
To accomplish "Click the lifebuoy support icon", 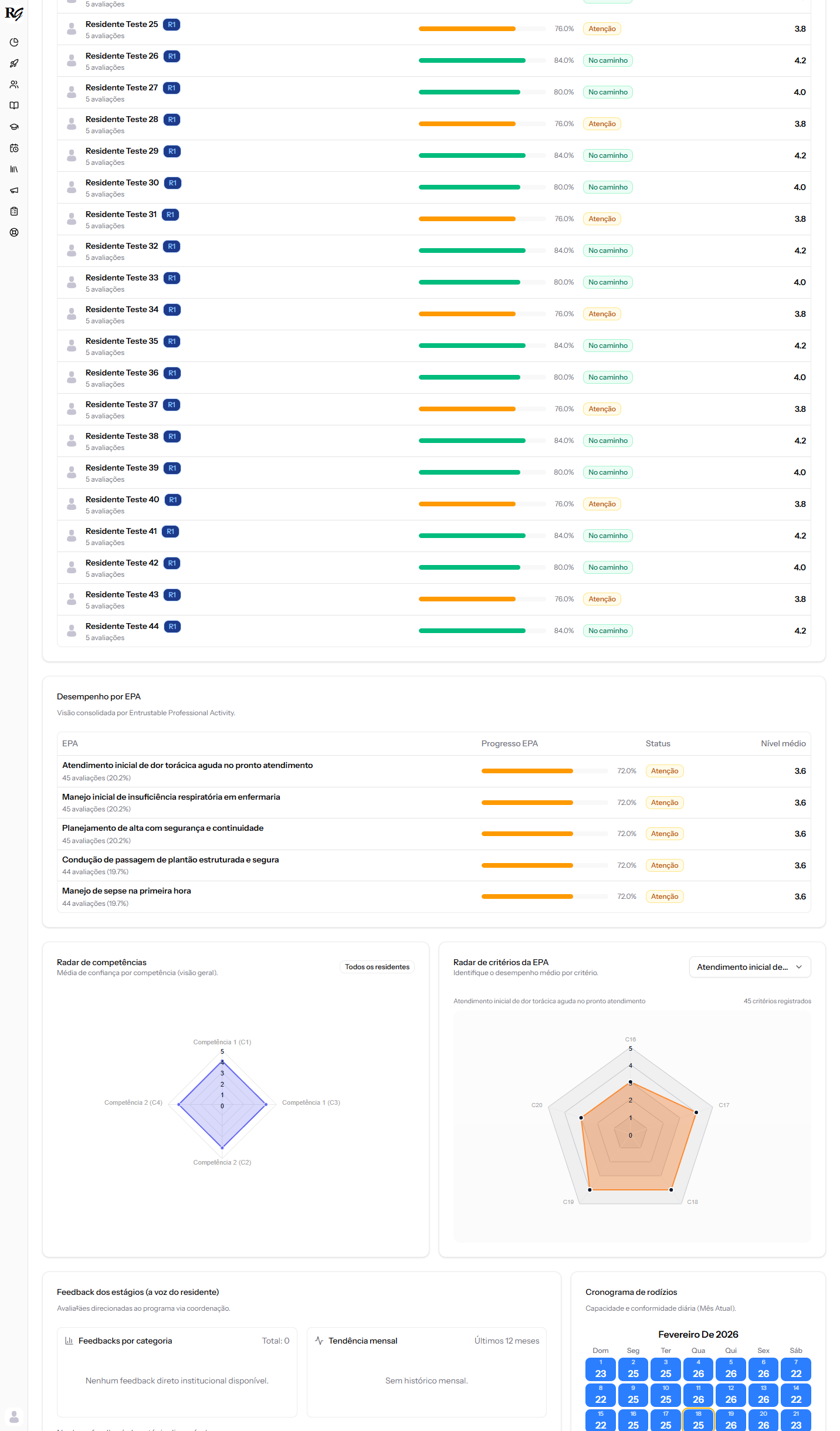I will coord(14,232).
